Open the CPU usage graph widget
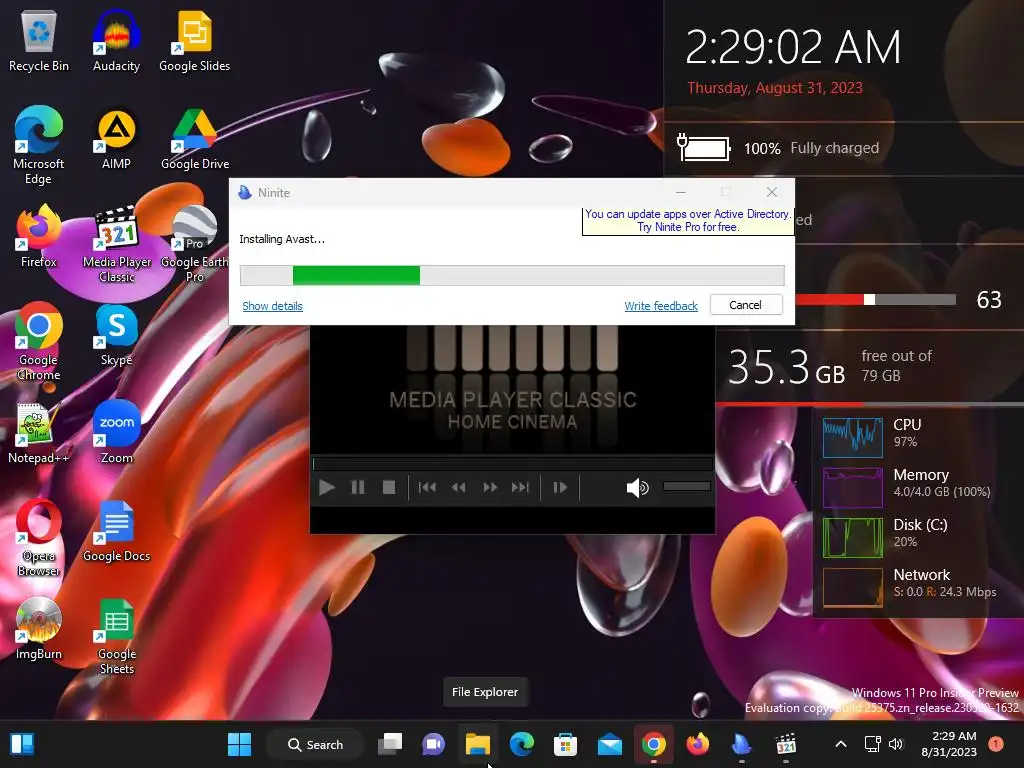 click(852, 437)
